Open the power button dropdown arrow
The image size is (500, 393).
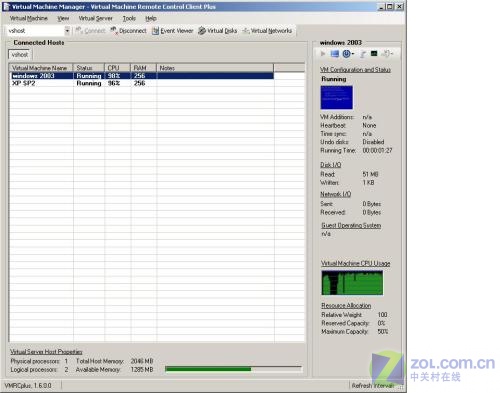353,54
